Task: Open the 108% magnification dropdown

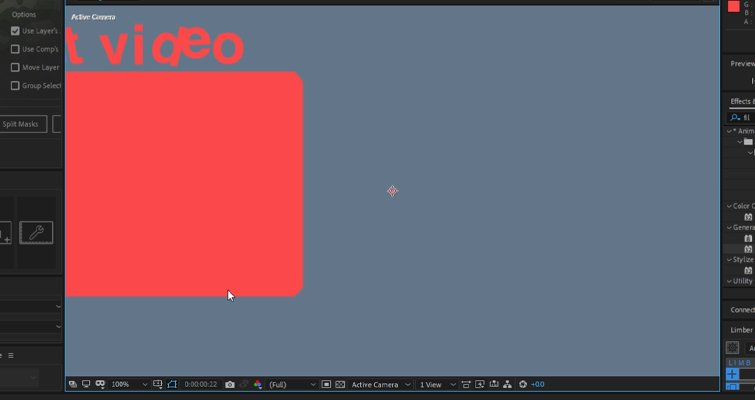Action: tap(129, 384)
